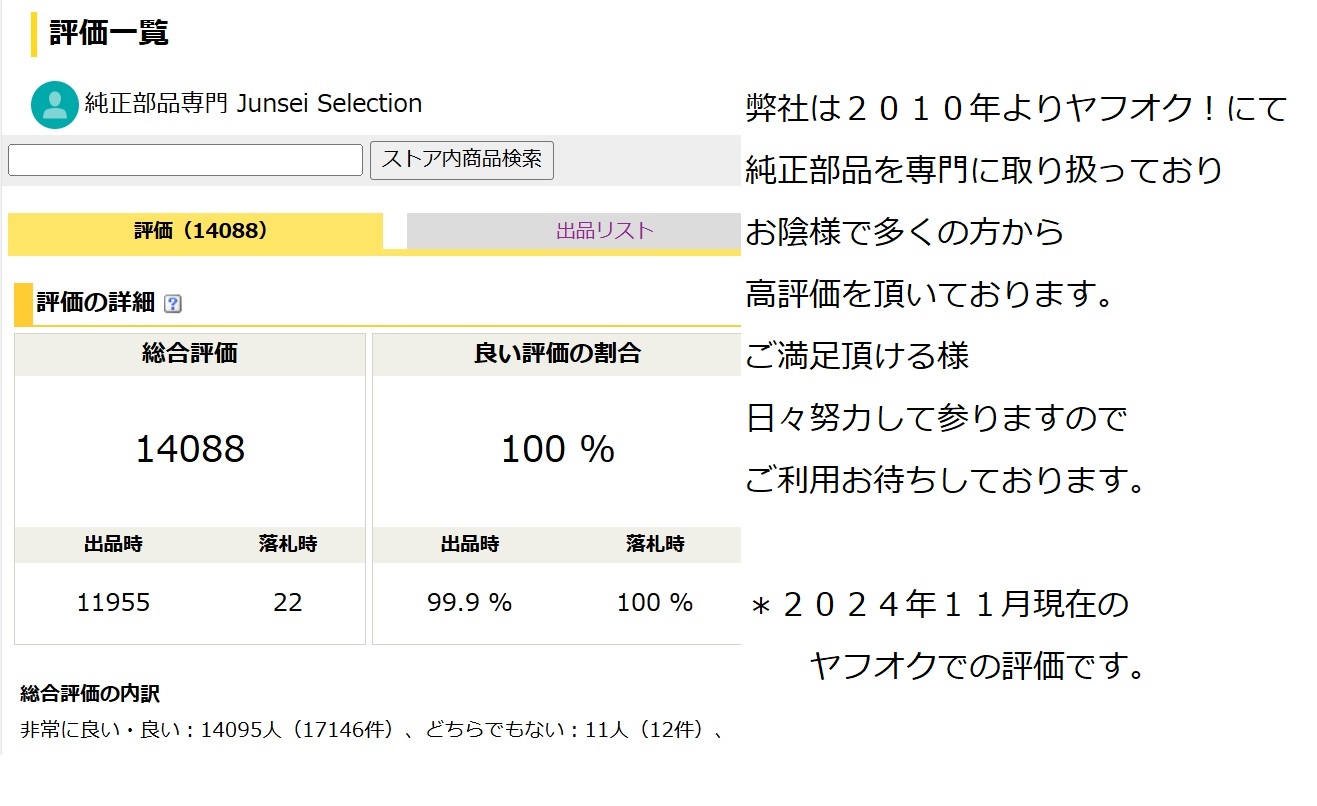Click the Junsei Selection store icon

(x=55, y=104)
